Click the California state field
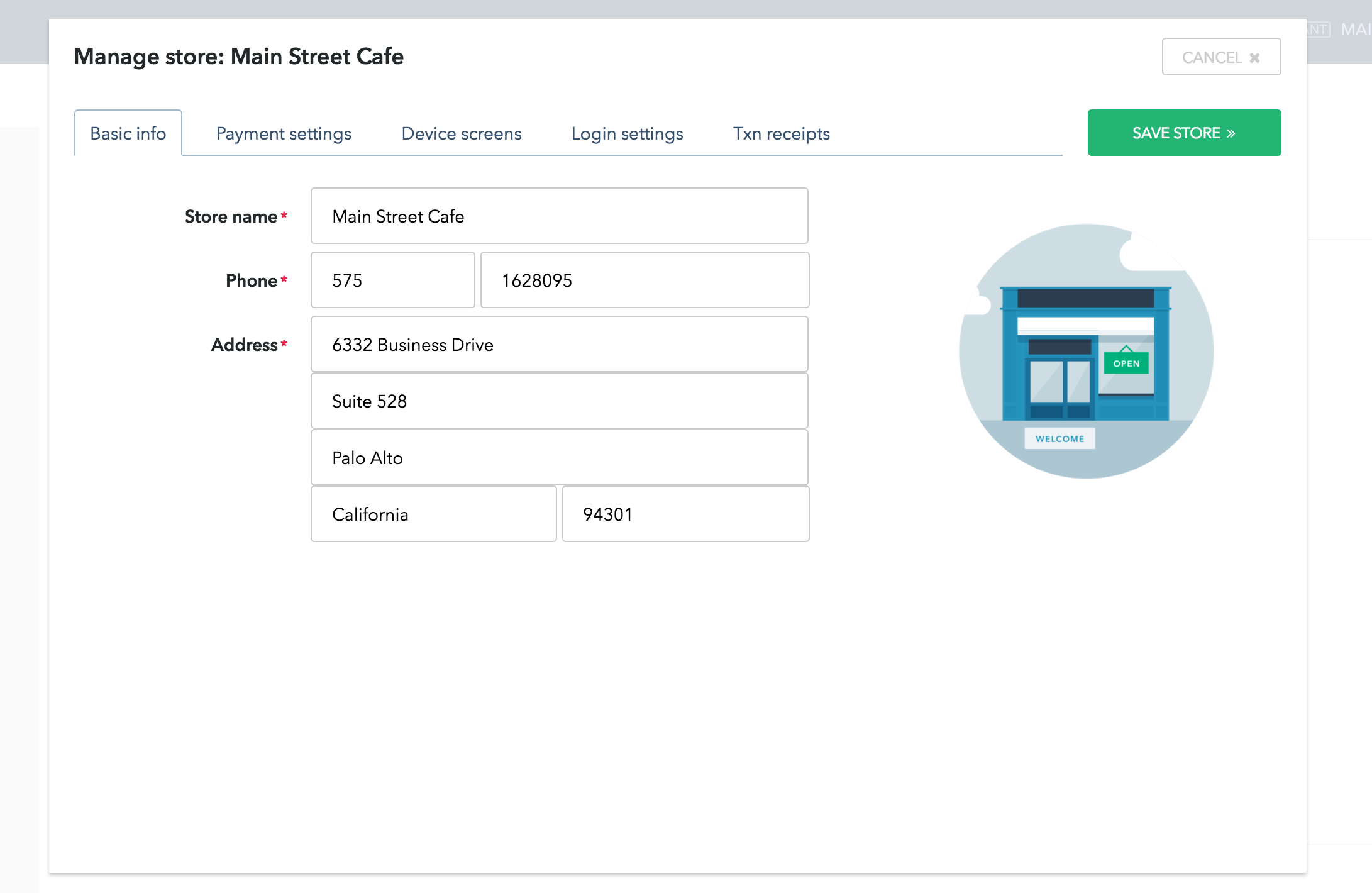 434,514
